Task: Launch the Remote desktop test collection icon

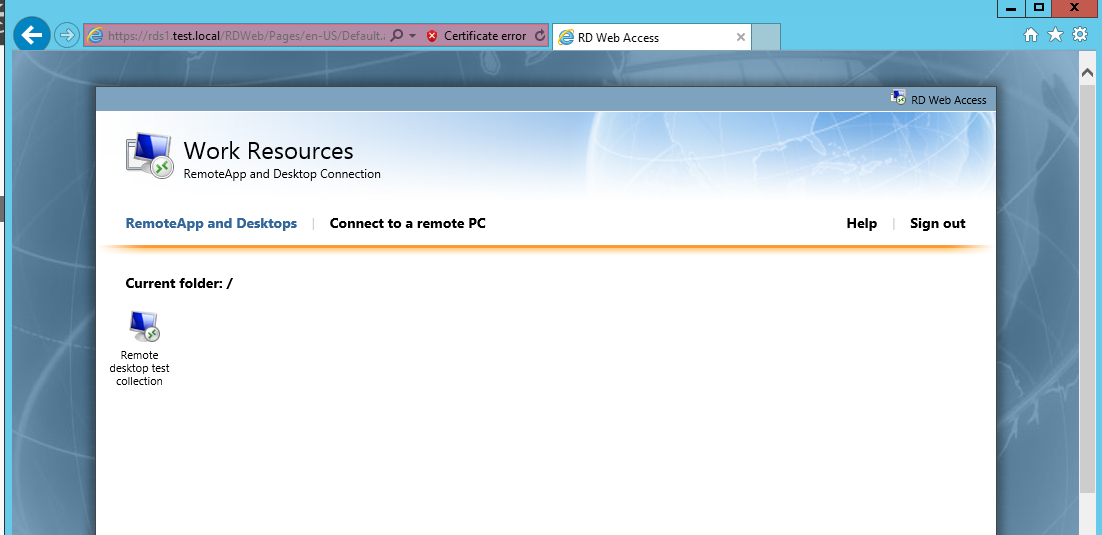Action: tap(144, 326)
